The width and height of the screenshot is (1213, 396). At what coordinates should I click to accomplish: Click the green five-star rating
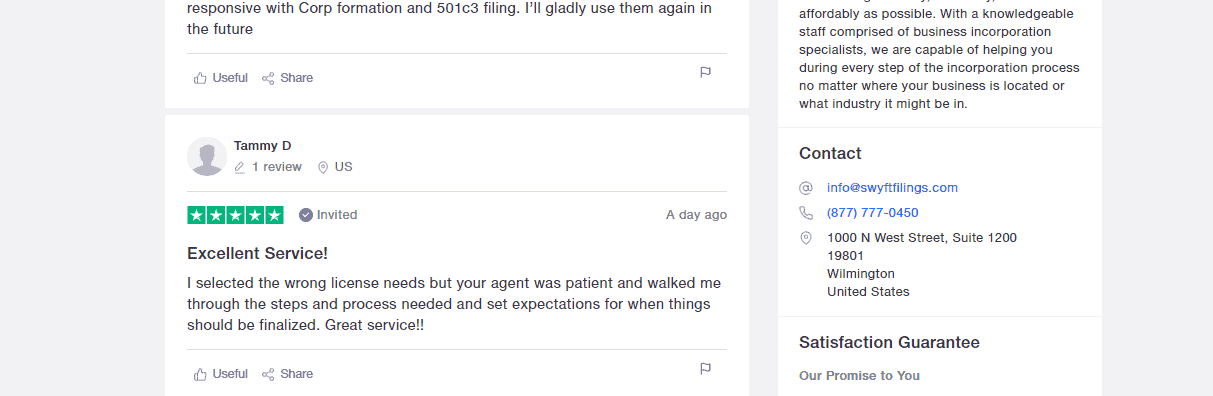click(236, 215)
